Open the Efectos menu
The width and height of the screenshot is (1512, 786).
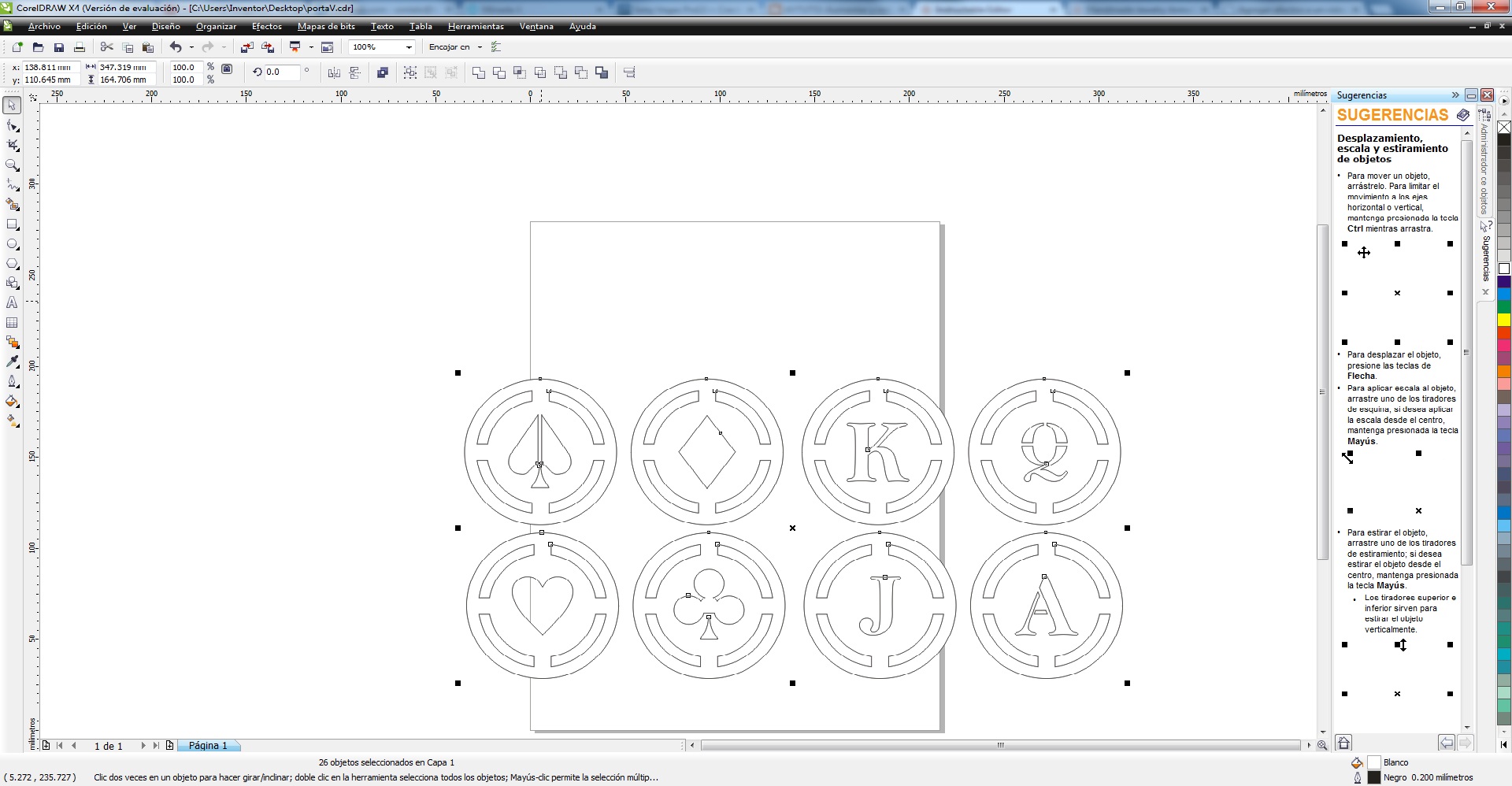267,26
